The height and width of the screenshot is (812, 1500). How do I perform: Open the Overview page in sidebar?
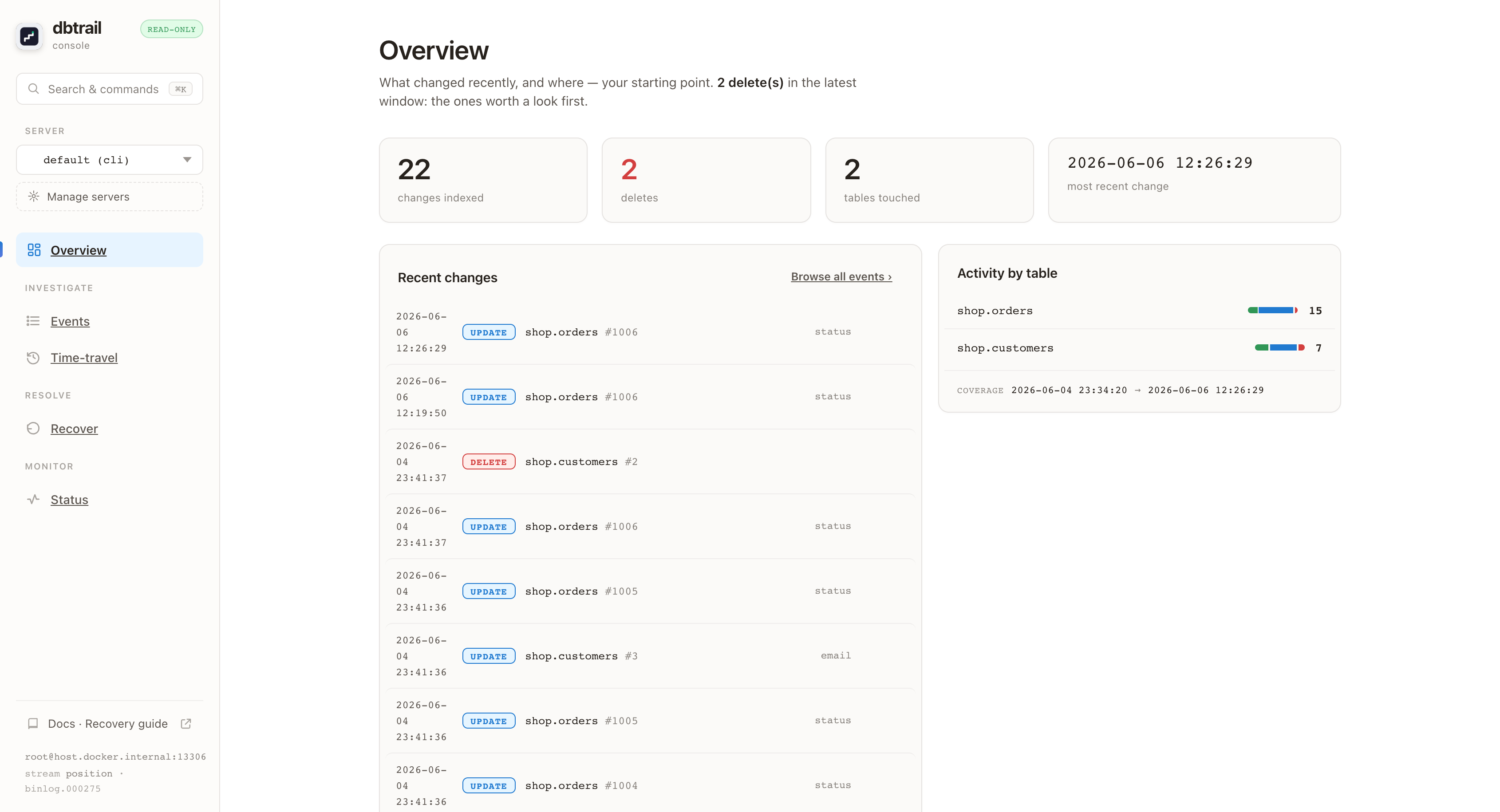(110, 250)
